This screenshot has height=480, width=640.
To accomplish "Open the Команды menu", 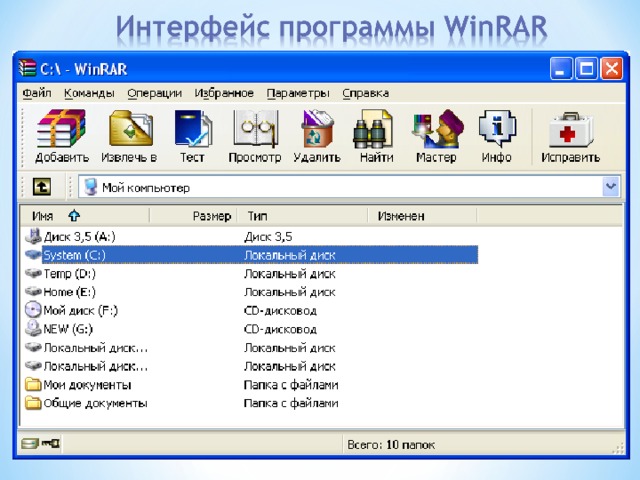I will tap(89, 93).
